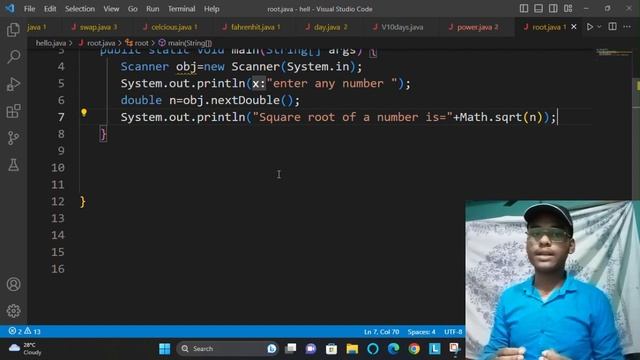Viewport: 640px width, 360px height.
Task: Open the editor More Actions ellipsis
Action: click(x=627, y=27)
